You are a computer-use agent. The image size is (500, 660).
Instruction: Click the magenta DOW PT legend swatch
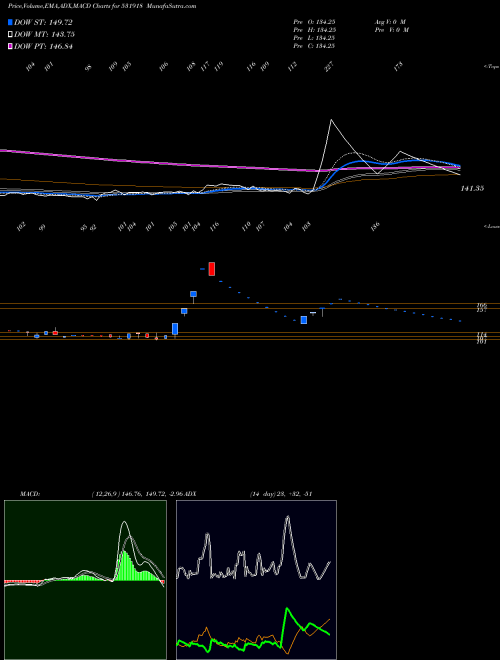click(11, 47)
